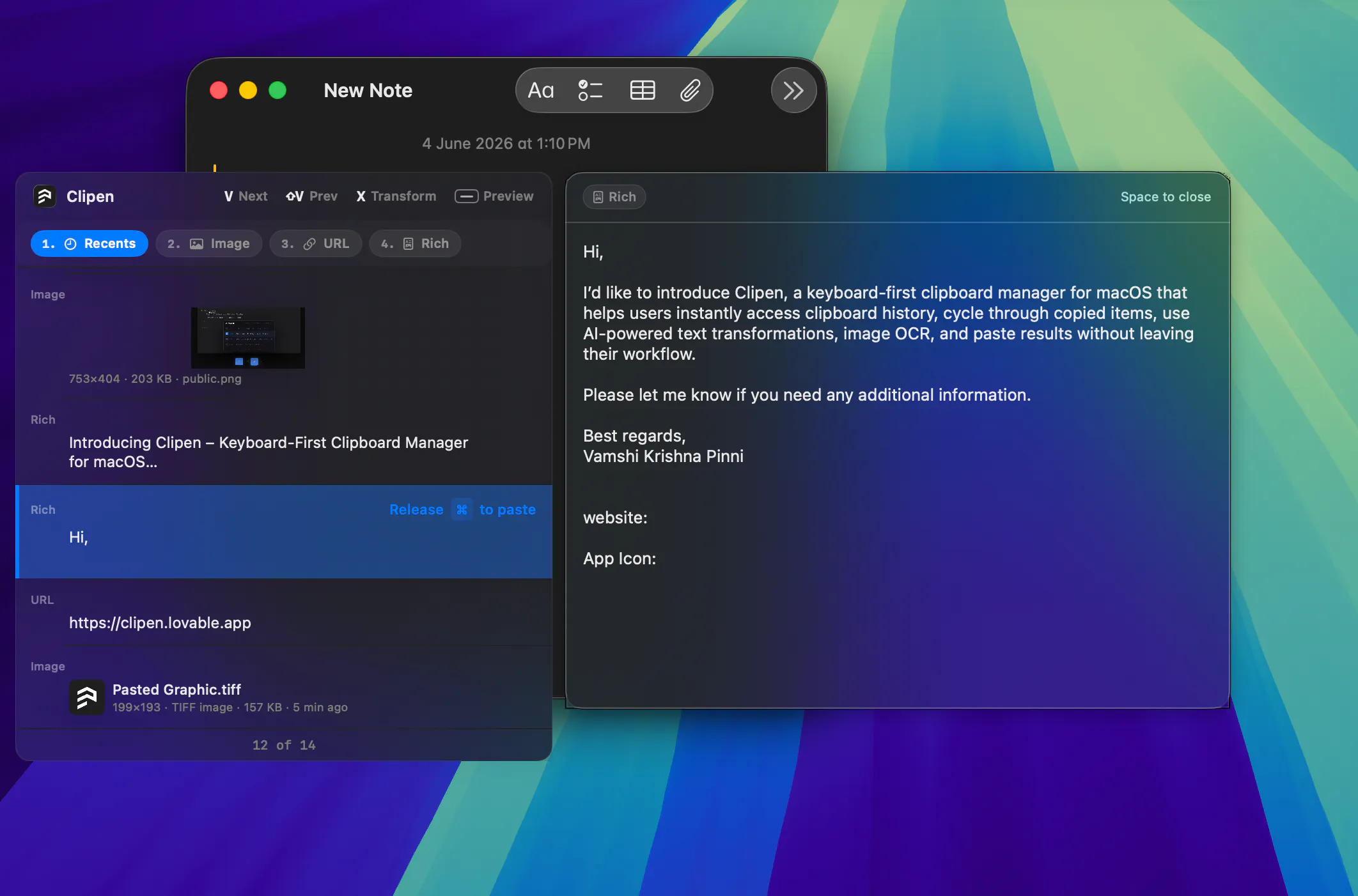Viewport: 1358px width, 896px height.
Task: Close the New Note window
Action: [x=219, y=90]
